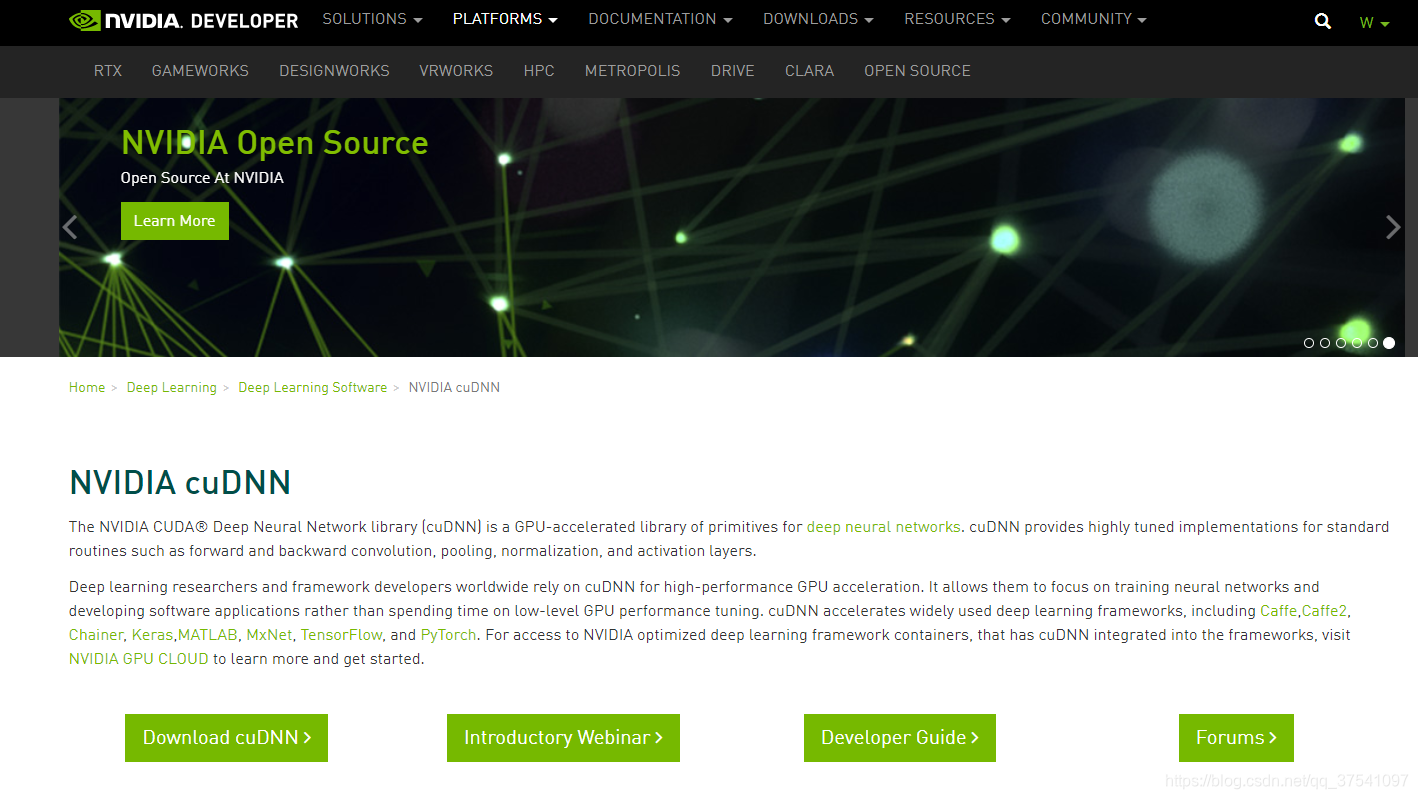Click the Open Source At NVIDIA subtitle
Screen dimensions: 1418x799
tap(202, 178)
